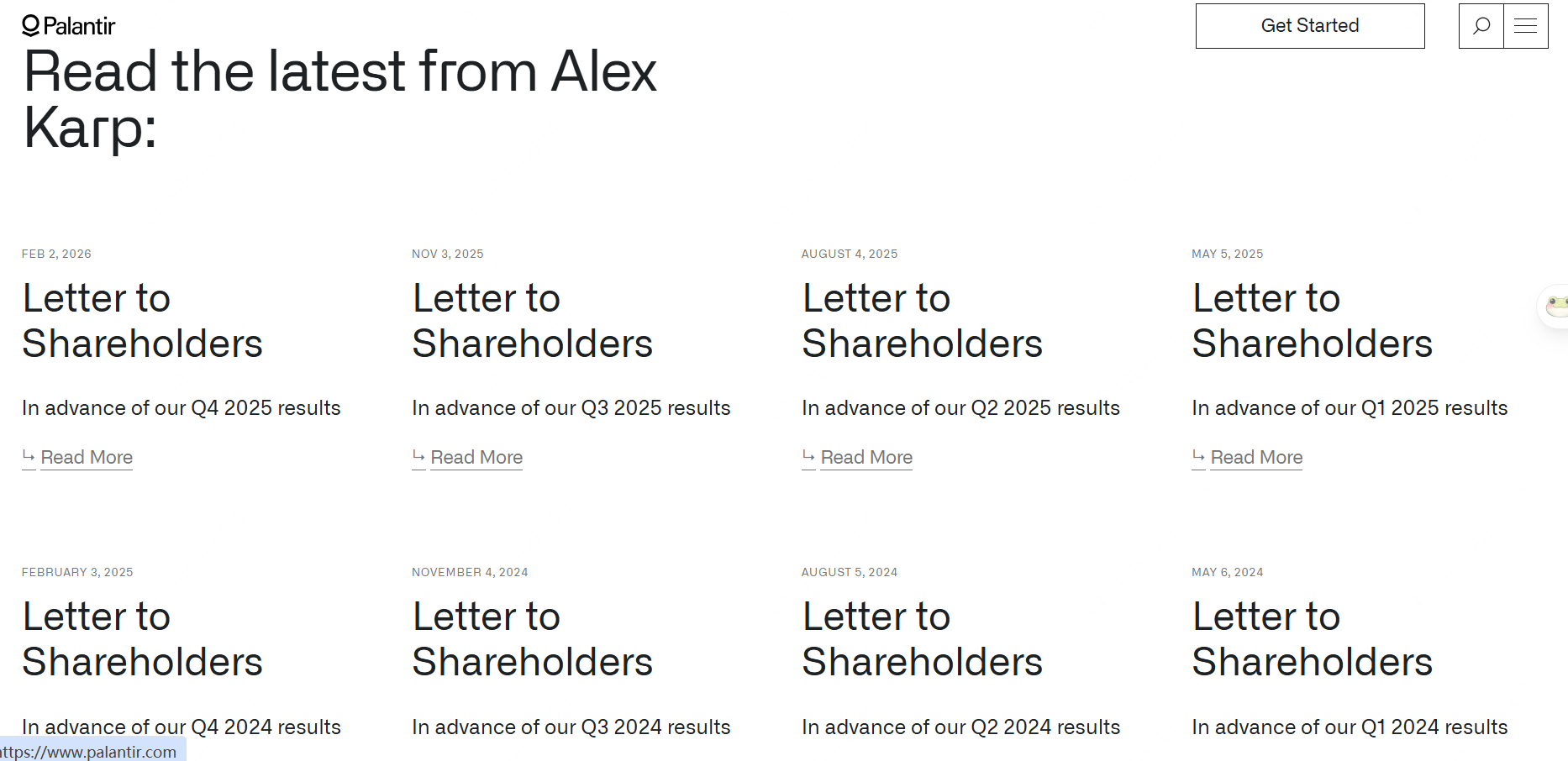Click the frog widget at right edge
The width and height of the screenshot is (1568, 761).
coord(1556,305)
